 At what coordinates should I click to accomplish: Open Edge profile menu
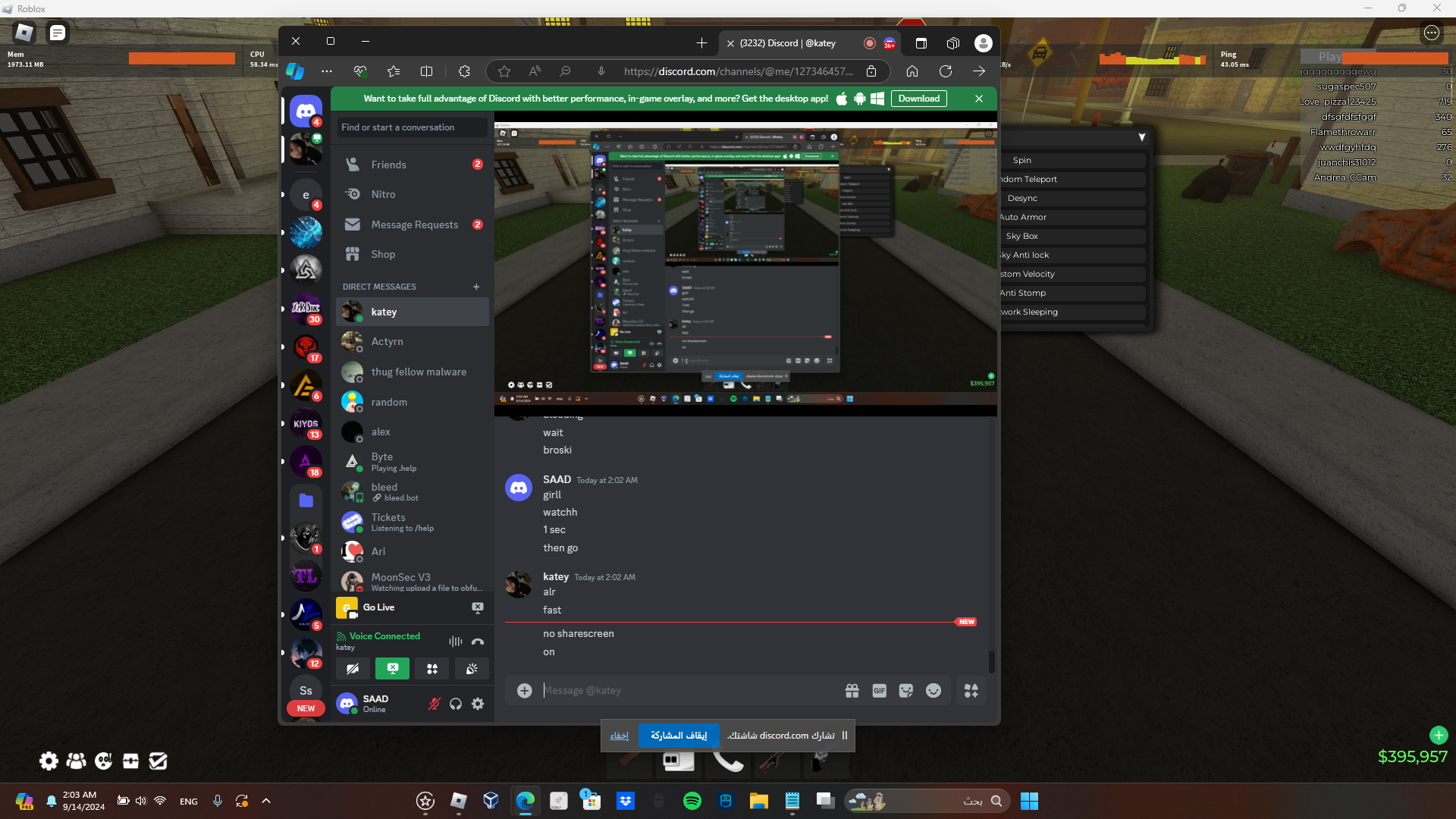coord(984,43)
